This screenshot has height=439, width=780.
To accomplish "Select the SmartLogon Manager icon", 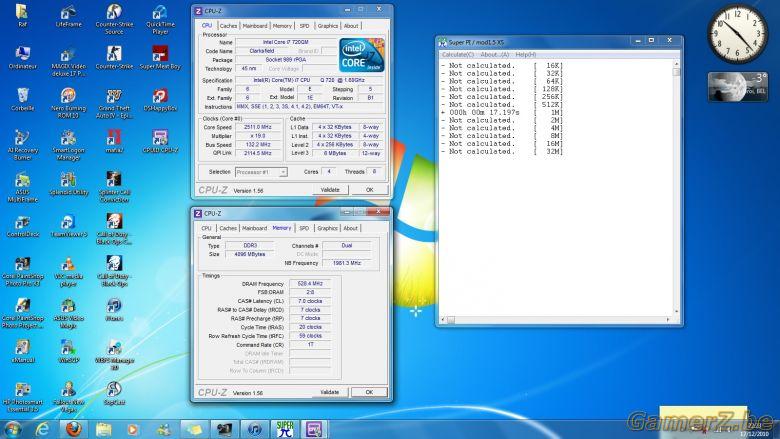I will 68,145.
